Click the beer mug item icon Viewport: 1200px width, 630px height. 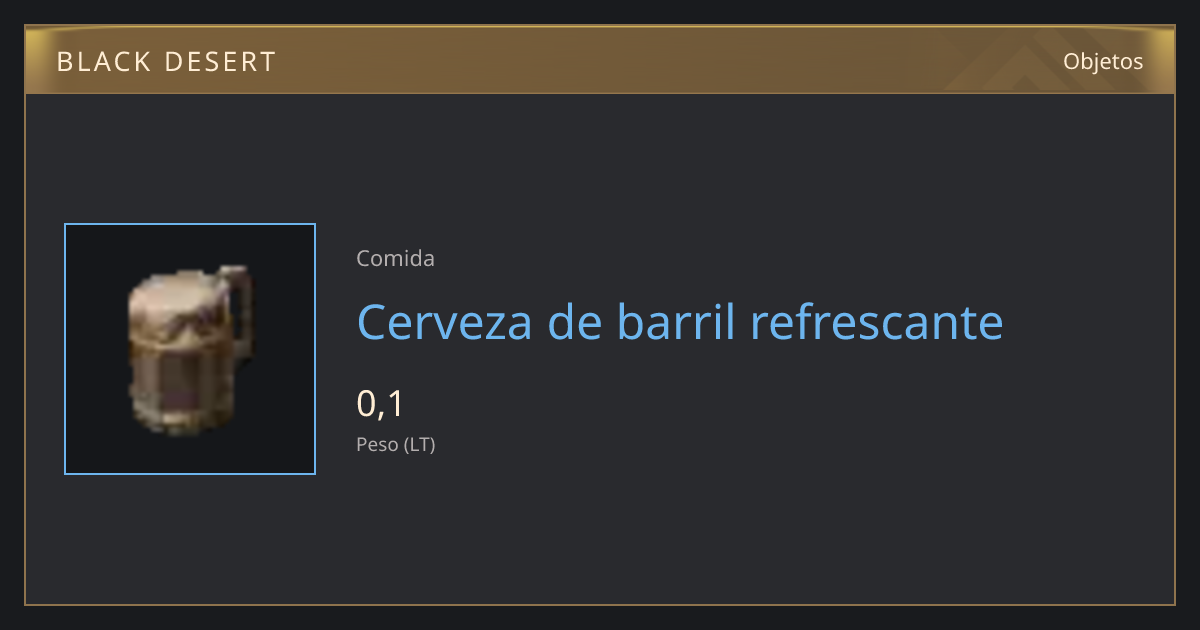[190, 350]
